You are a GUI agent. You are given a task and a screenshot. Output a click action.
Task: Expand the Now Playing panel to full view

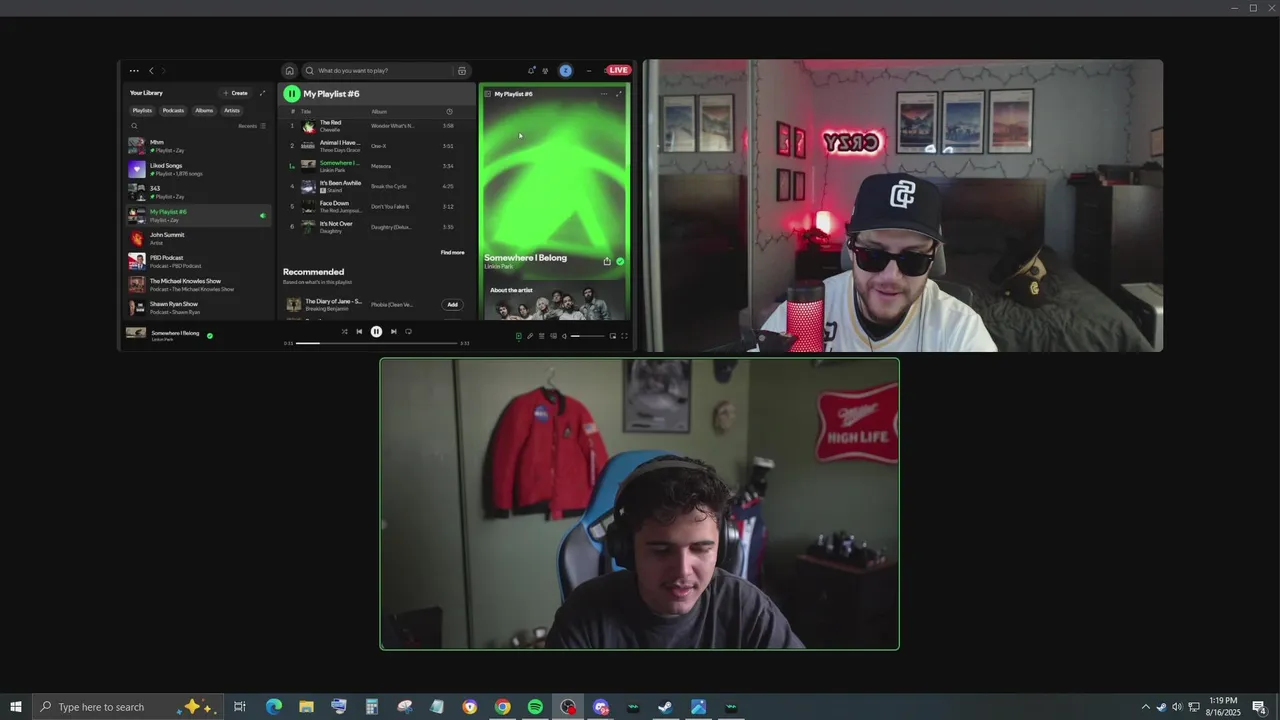(x=618, y=94)
